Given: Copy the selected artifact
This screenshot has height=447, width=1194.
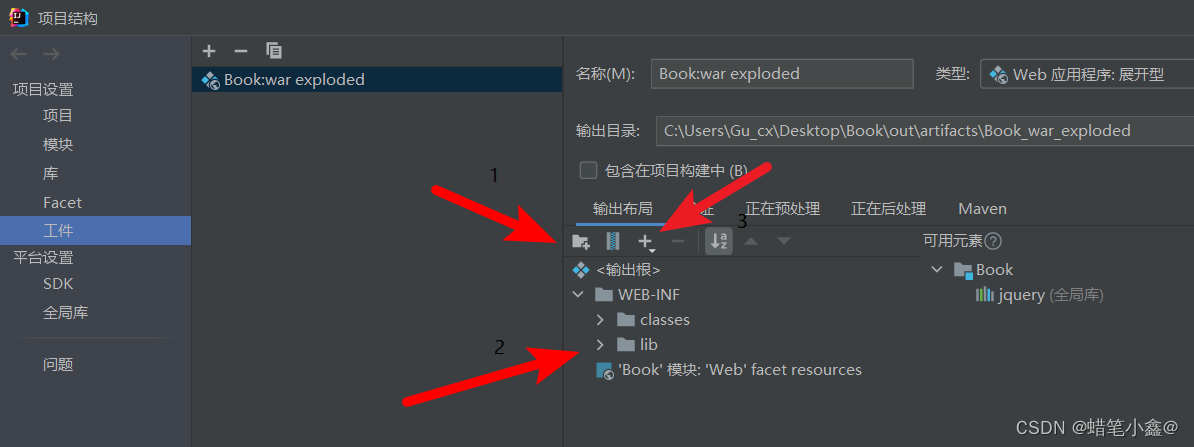Looking at the screenshot, I should (x=274, y=51).
